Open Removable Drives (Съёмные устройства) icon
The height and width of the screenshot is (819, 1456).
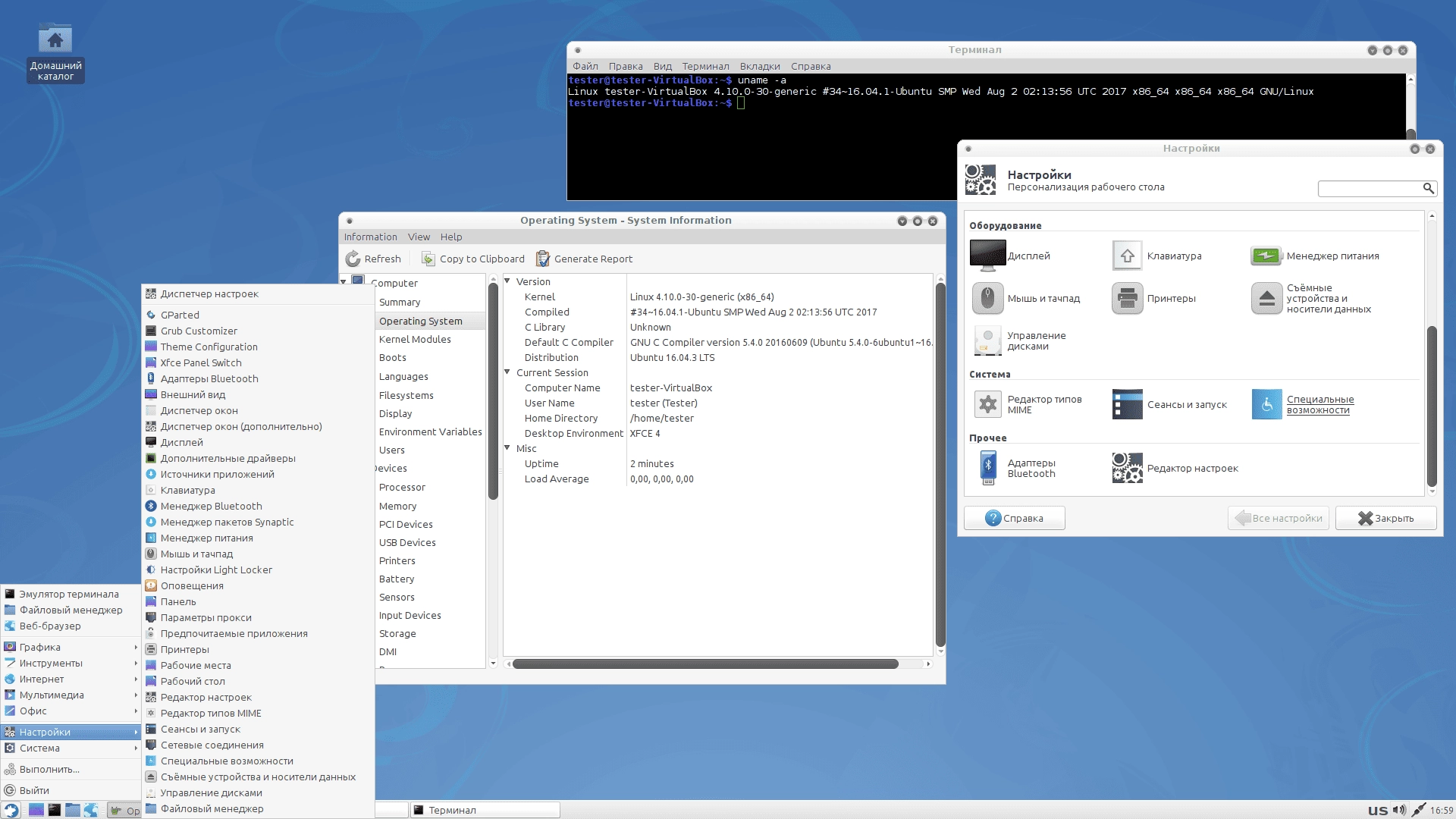(x=1266, y=298)
